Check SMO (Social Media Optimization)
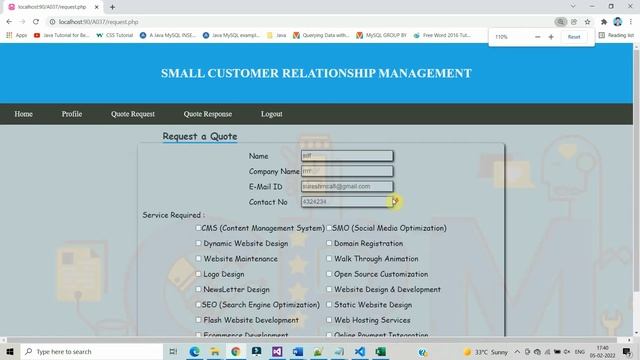Screen dimensions: 640x360 point(329,228)
